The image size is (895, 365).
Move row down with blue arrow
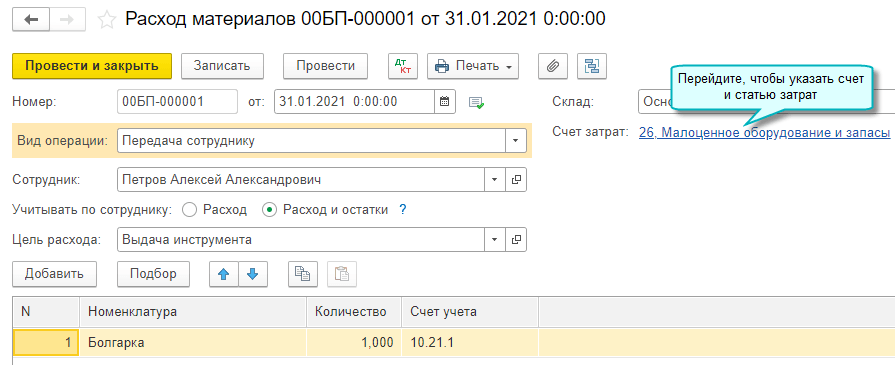click(252, 274)
